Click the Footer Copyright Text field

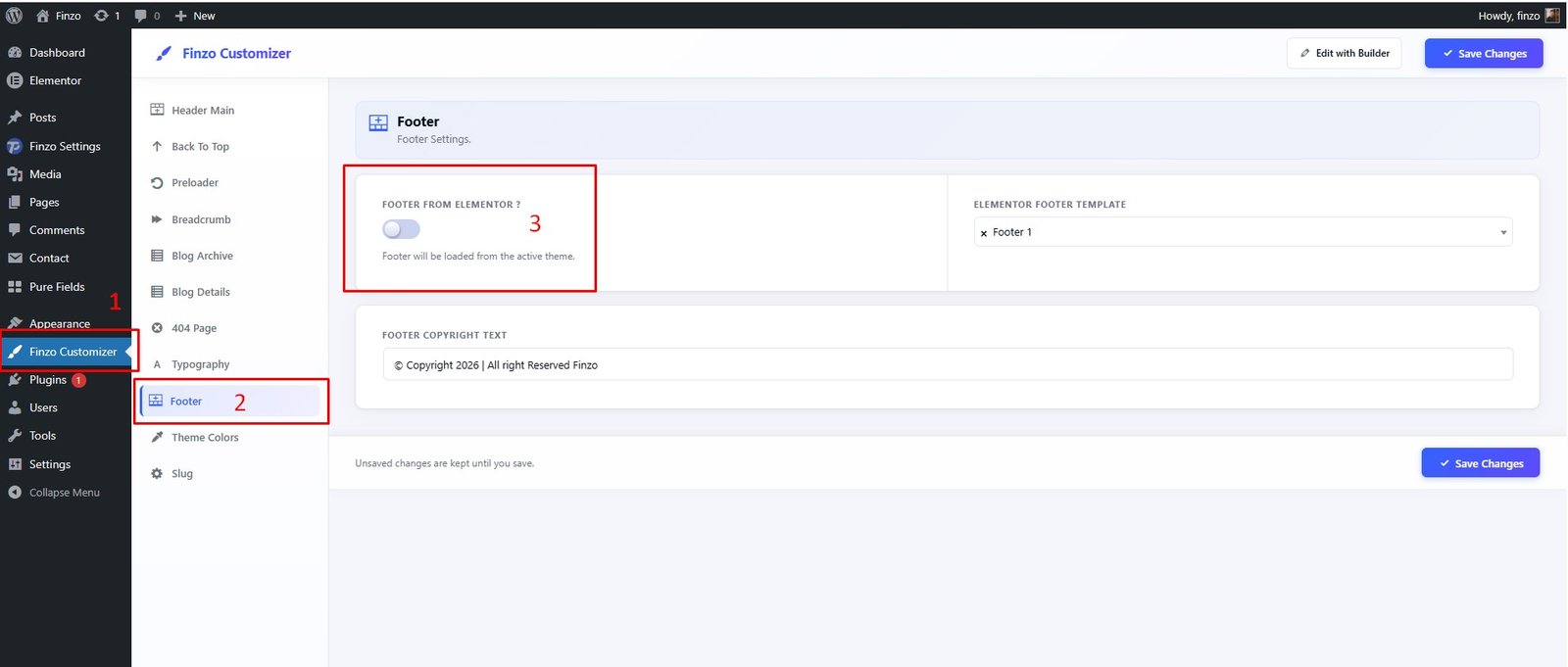(948, 365)
